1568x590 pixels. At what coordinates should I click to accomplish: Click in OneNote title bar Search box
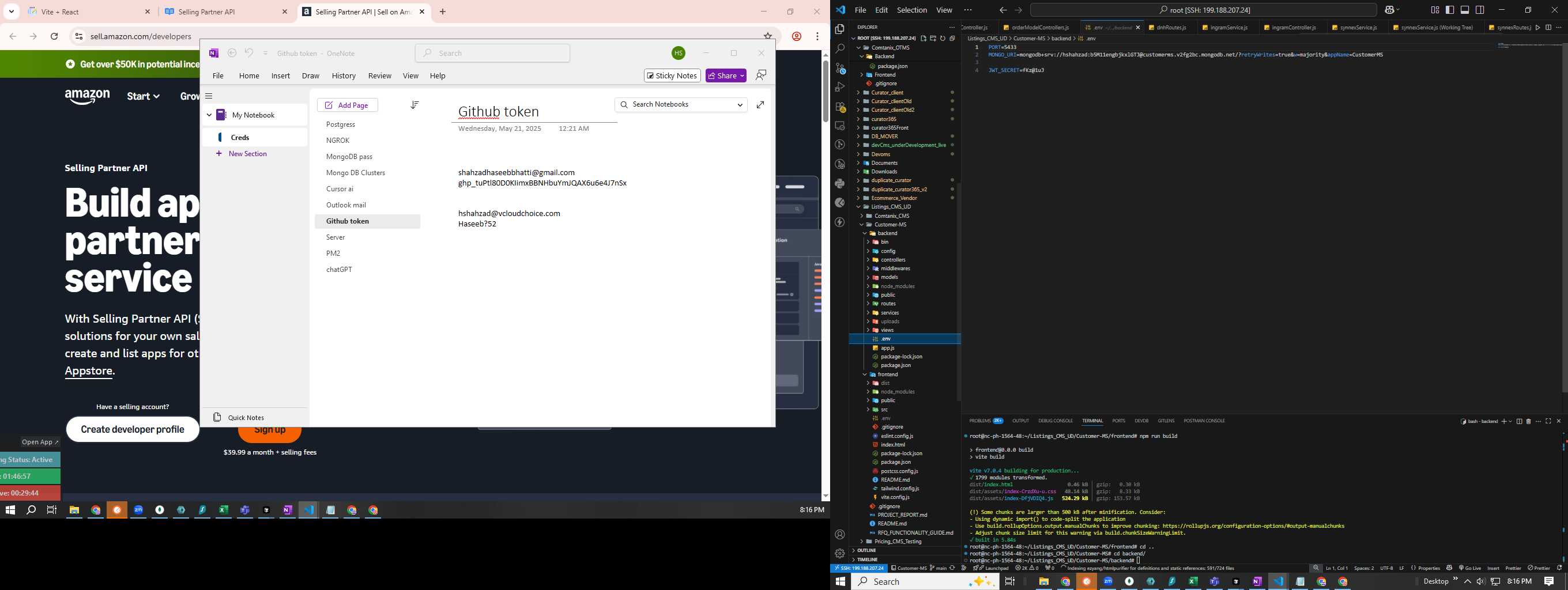pyautogui.click(x=492, y=53)
